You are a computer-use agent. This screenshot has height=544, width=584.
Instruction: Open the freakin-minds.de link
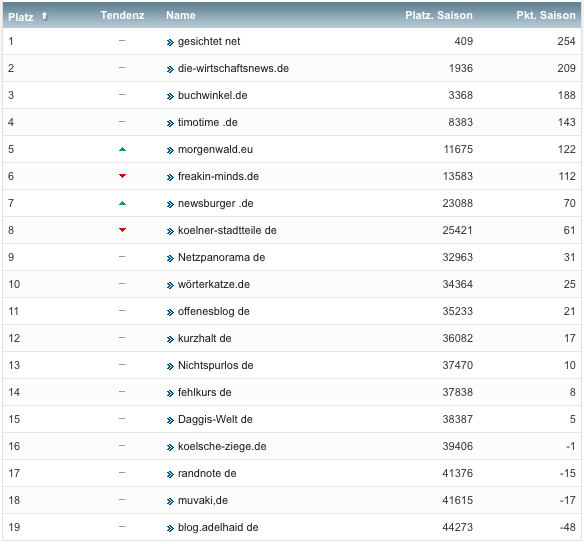218,176
